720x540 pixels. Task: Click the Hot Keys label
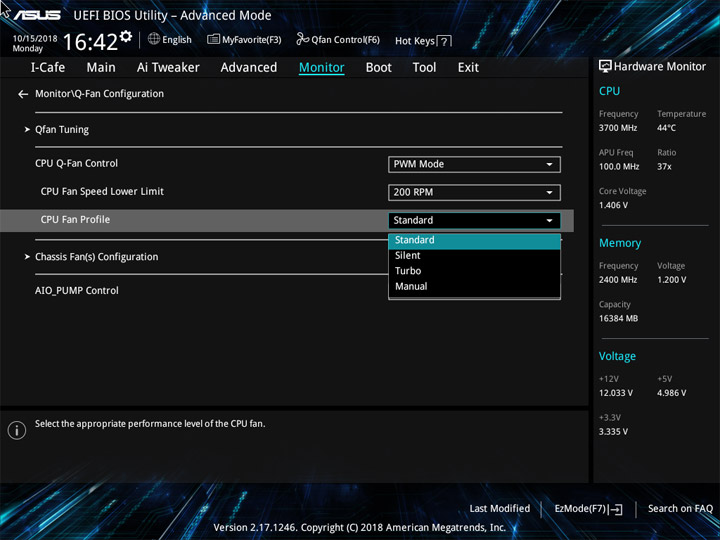pos(415,41)
